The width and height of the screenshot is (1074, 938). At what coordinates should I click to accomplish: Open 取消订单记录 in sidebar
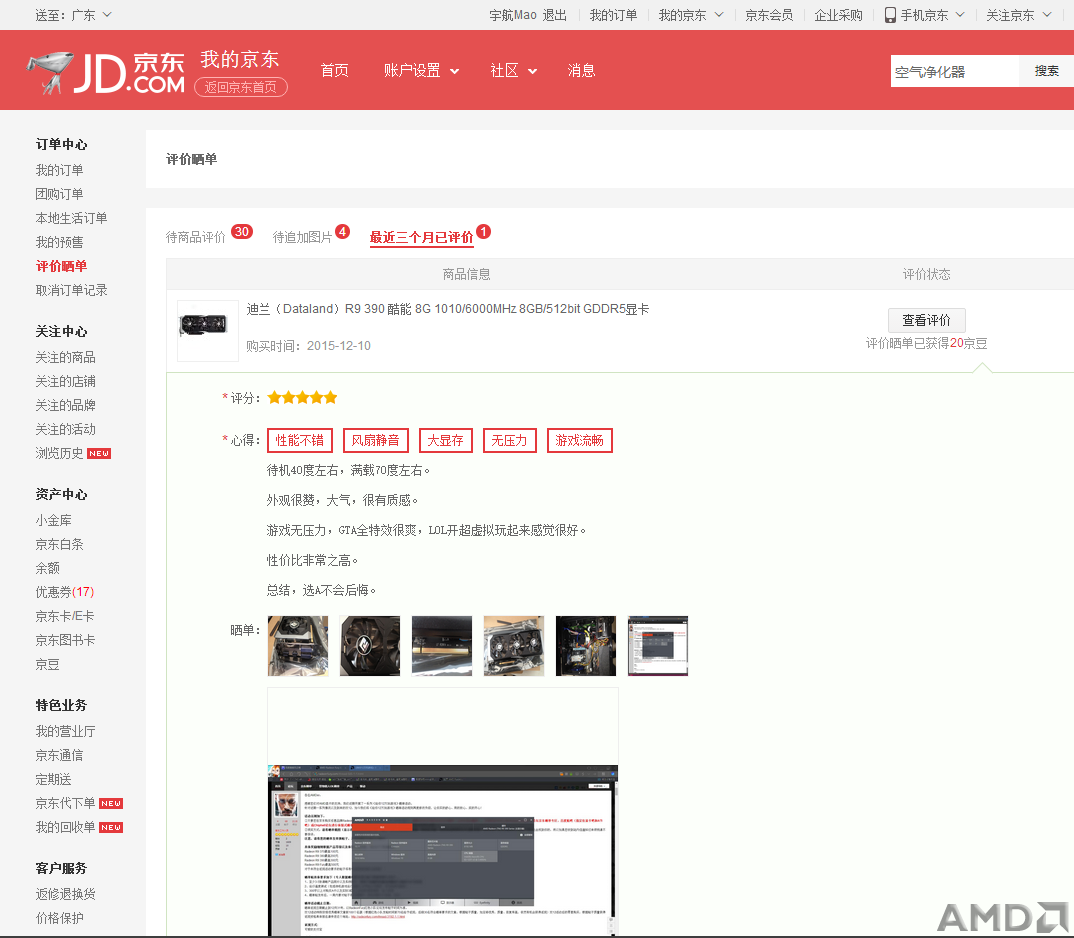click(71, 290)
